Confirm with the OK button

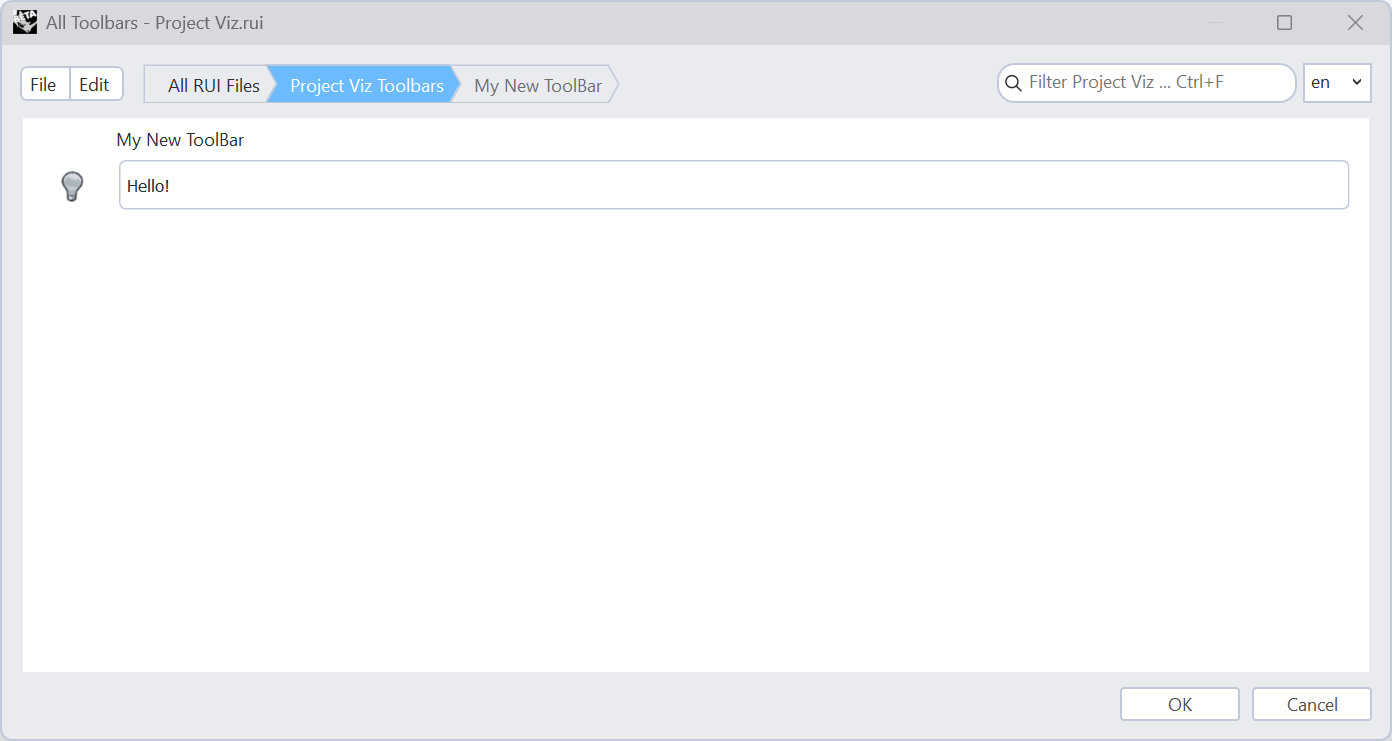click(x=1180, y=704)
